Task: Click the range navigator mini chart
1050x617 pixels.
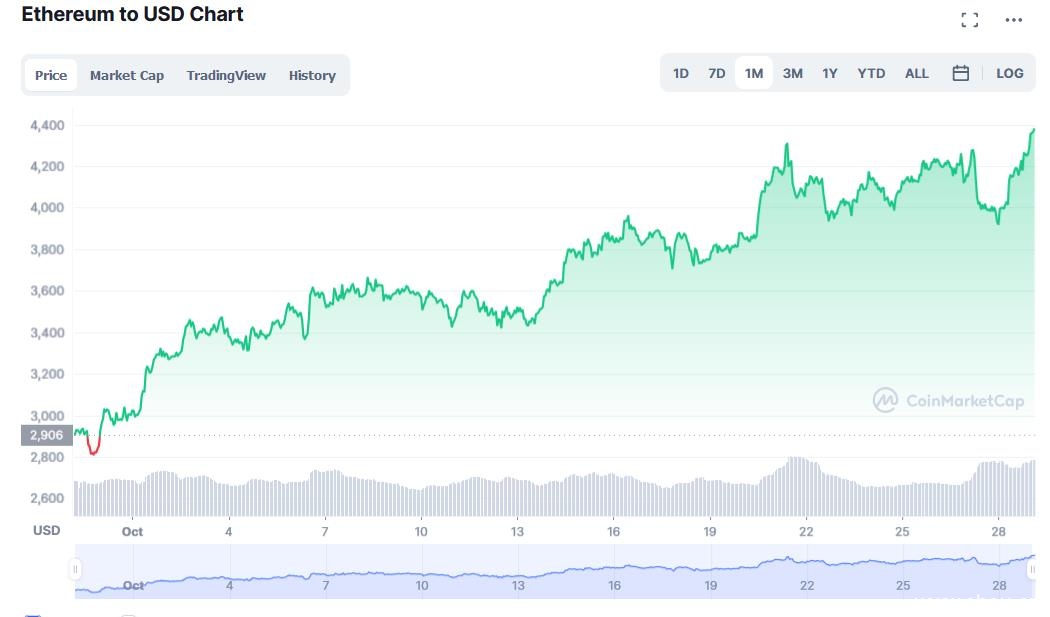Action: pos(550,572)
